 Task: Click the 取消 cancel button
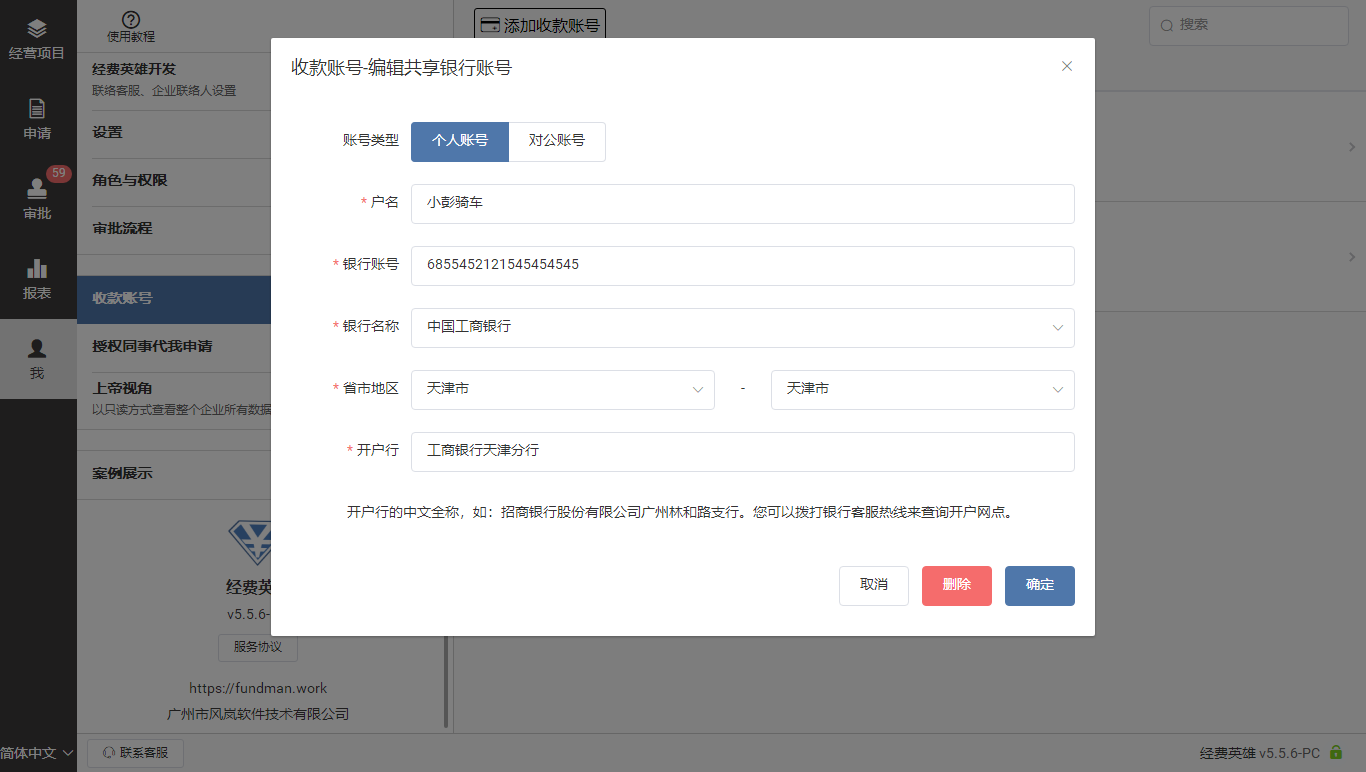pos(873,585)
